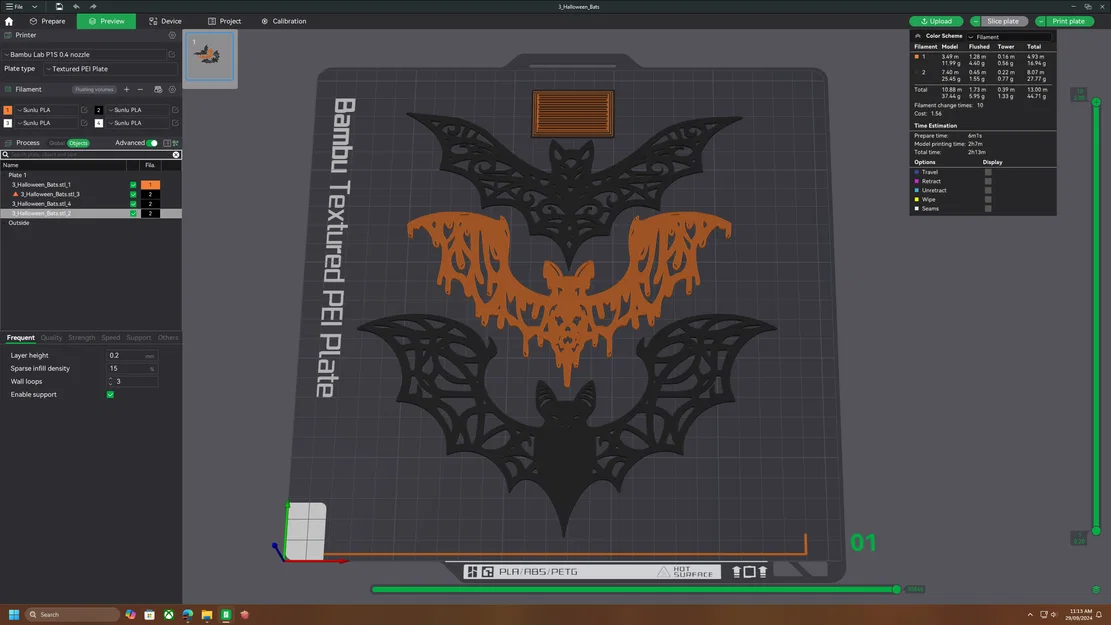Open the parameter search icon beside Advanced
This screenshot has height=625, width=1111.
coord(175,143)
